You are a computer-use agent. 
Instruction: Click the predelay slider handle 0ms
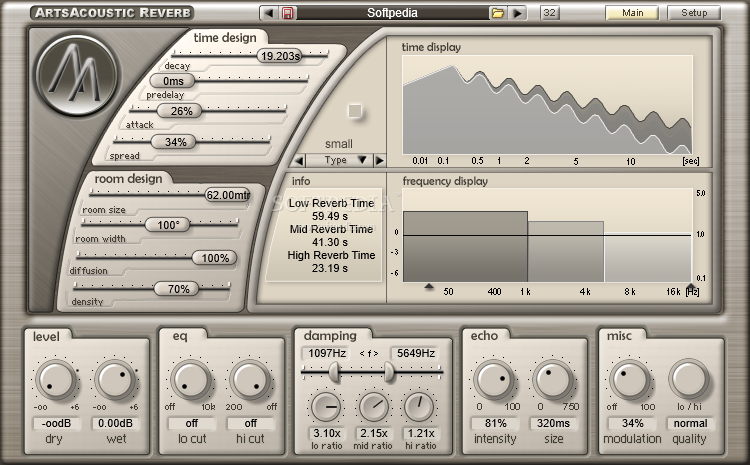(x=173, y=81)
